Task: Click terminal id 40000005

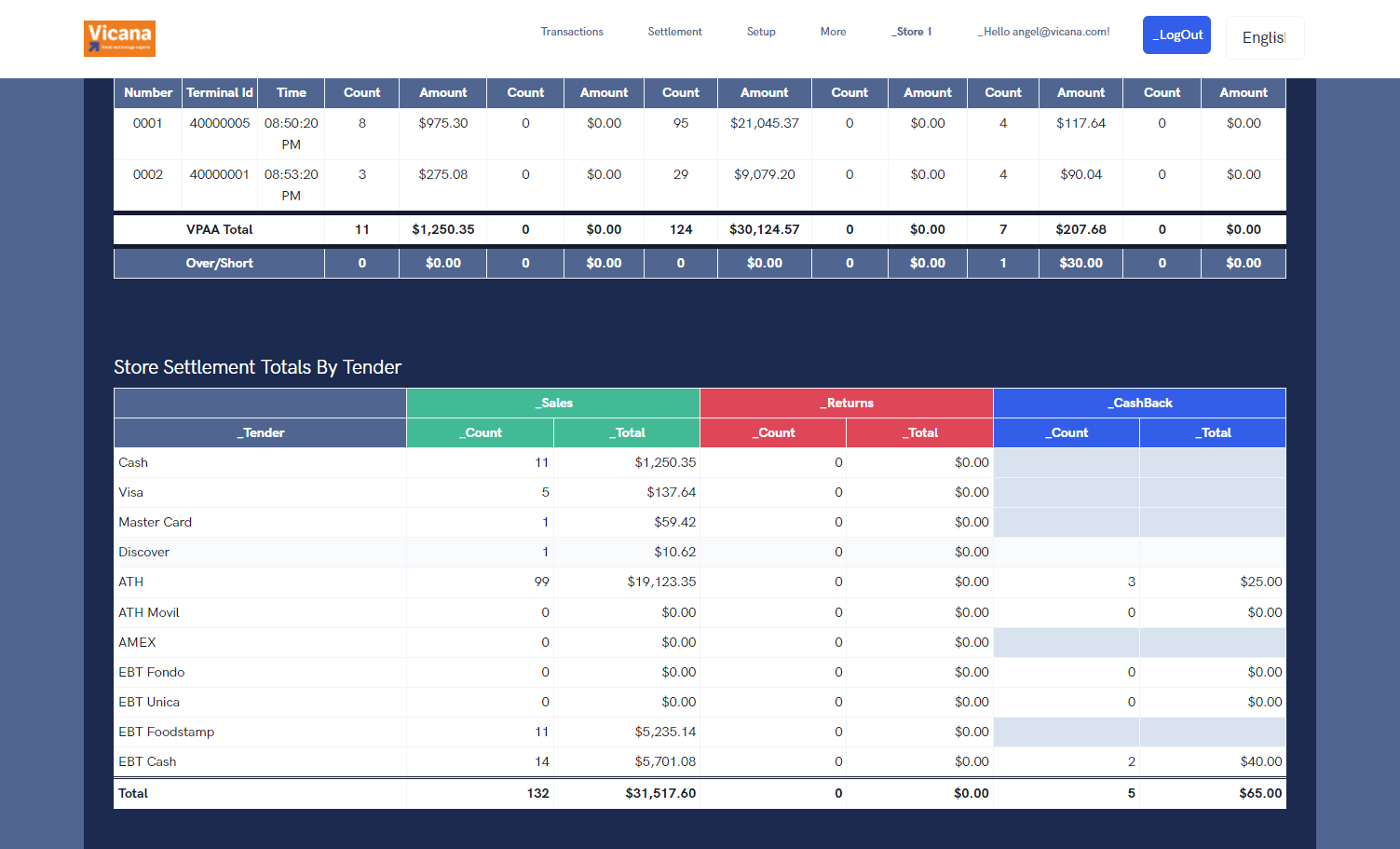Action: pyautogui.click(x=220, y=123)
